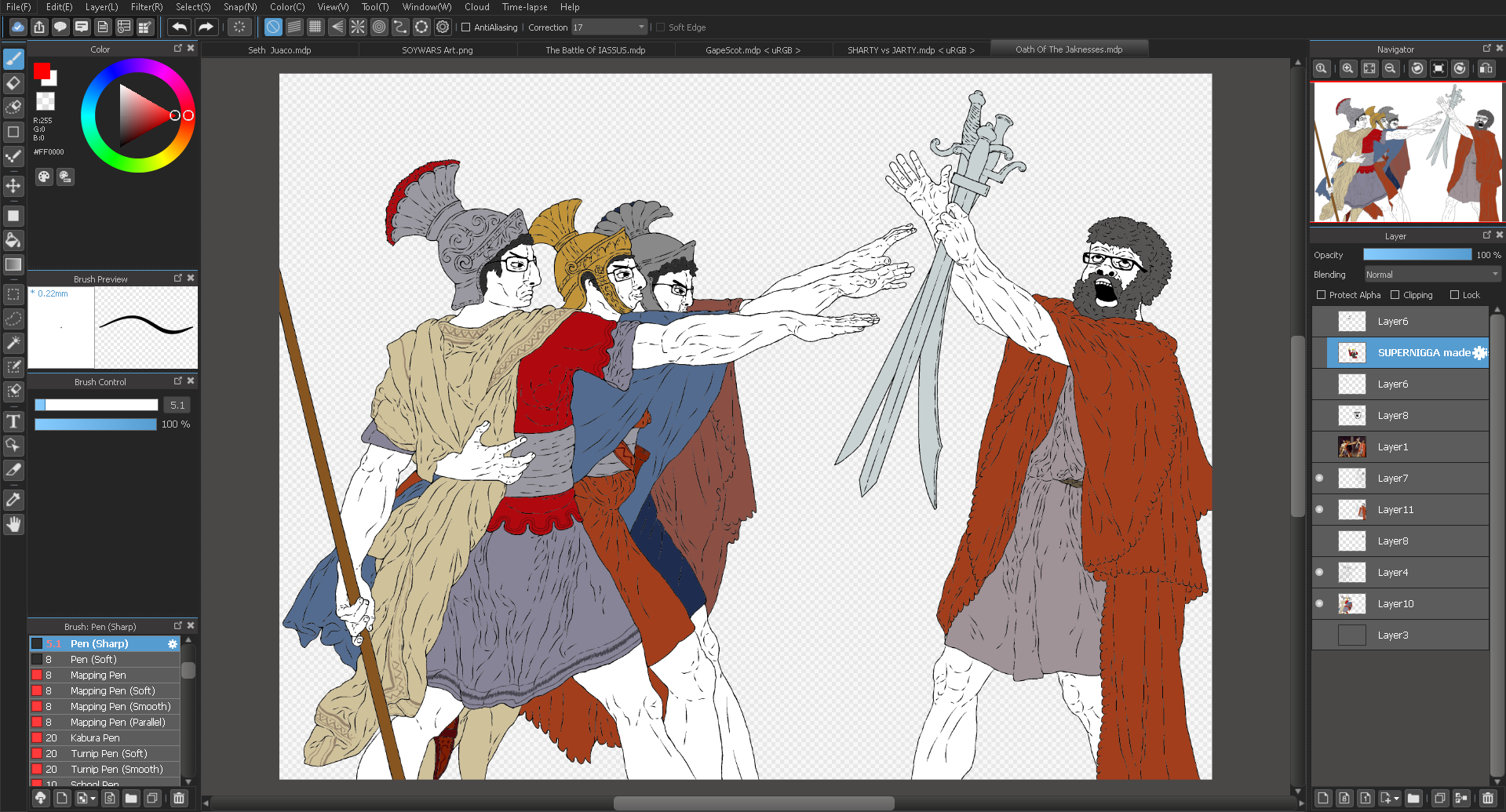Check the Protect Alpha option
This screenshot has height=812, width=1506.
click(x=1321, y=295)
